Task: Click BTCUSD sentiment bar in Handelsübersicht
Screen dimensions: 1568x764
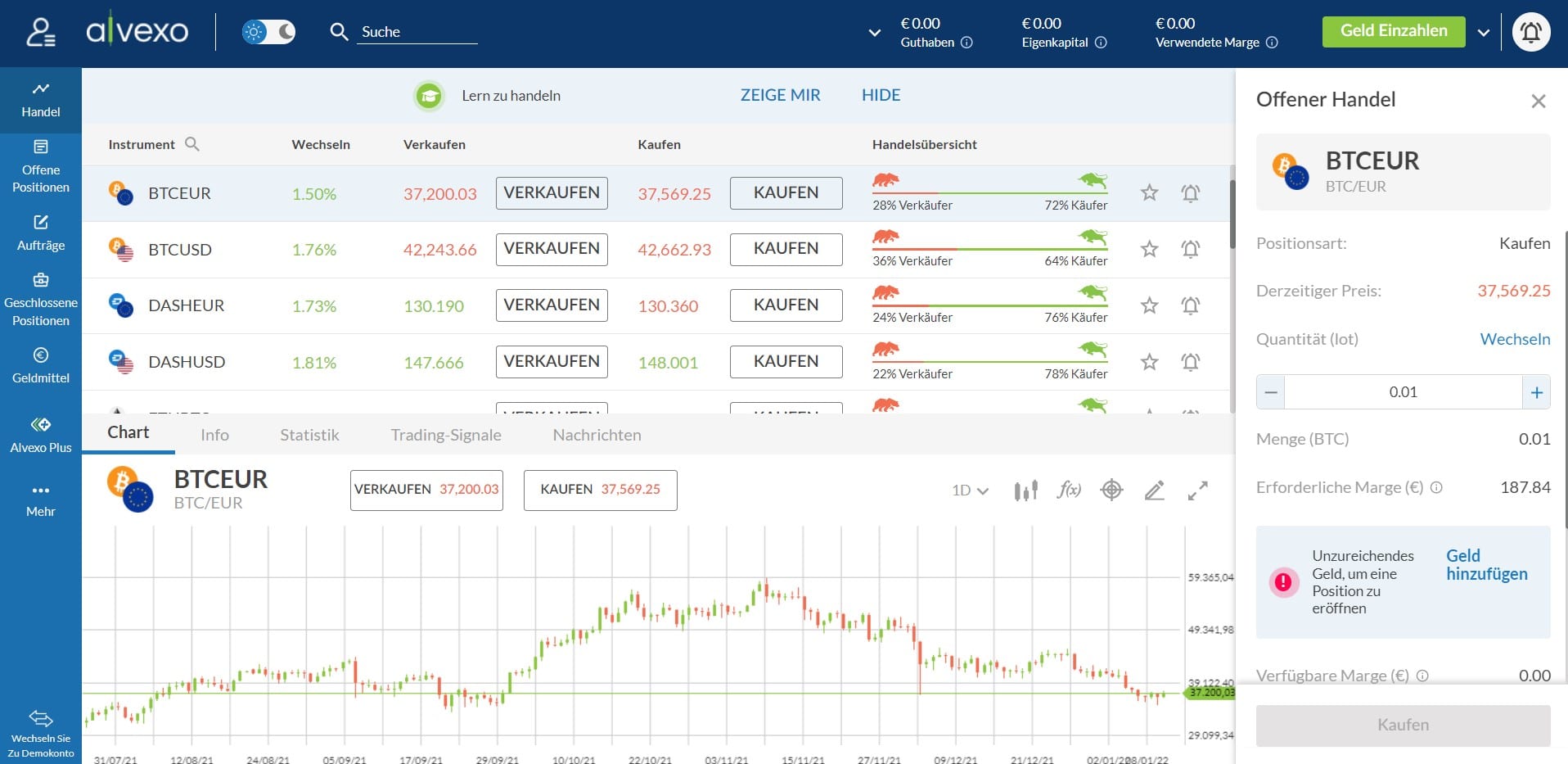Action: coord(989,249)
